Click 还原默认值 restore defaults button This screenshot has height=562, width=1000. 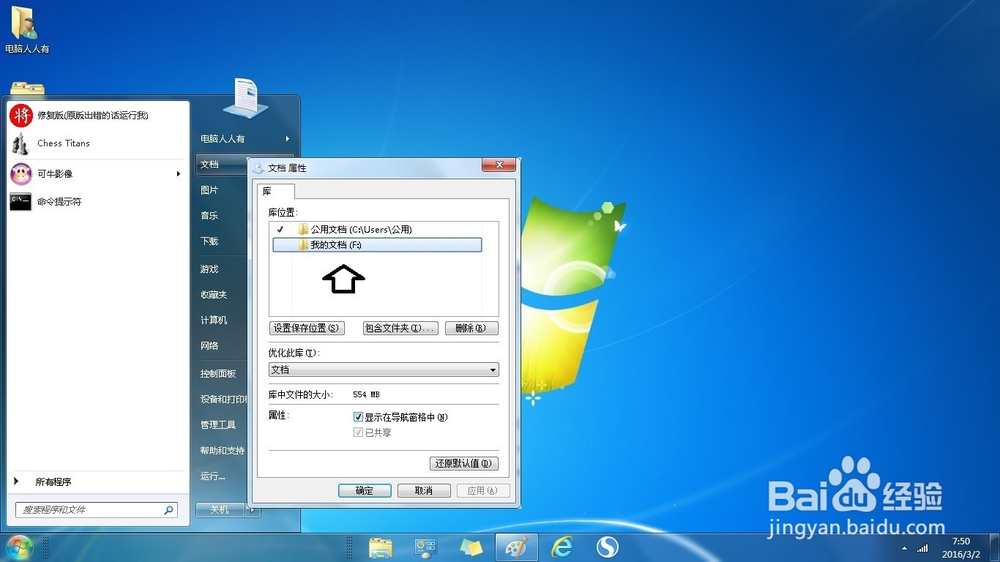coord(464,463)
